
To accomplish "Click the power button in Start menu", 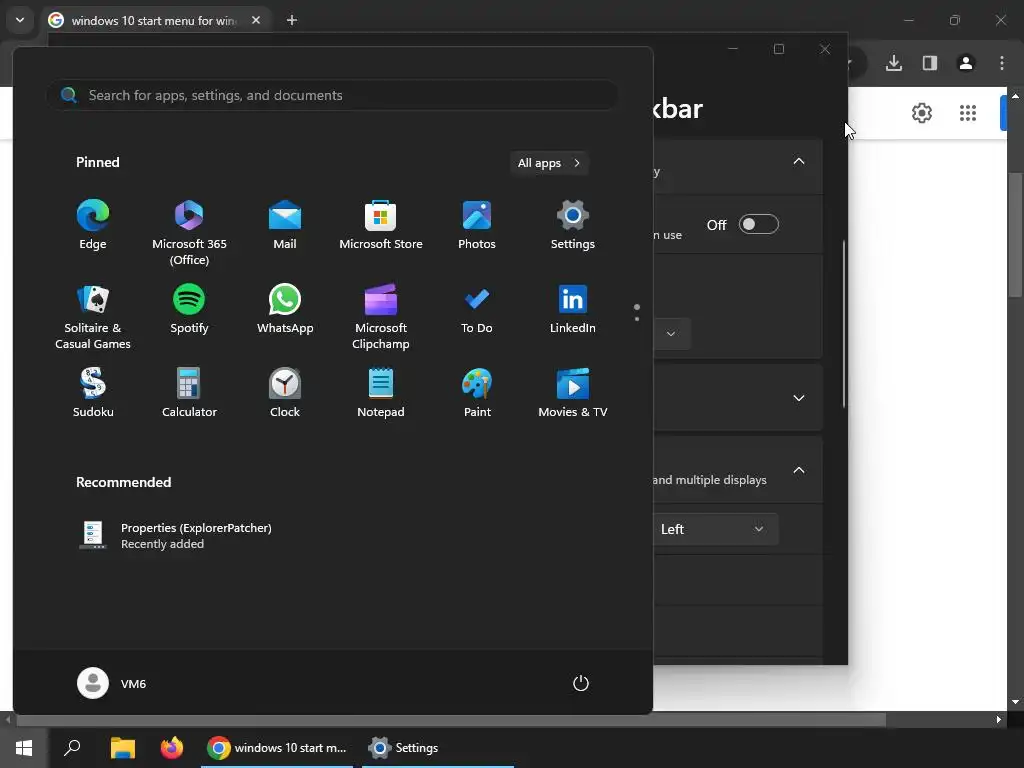I will [x=581, y=683].
